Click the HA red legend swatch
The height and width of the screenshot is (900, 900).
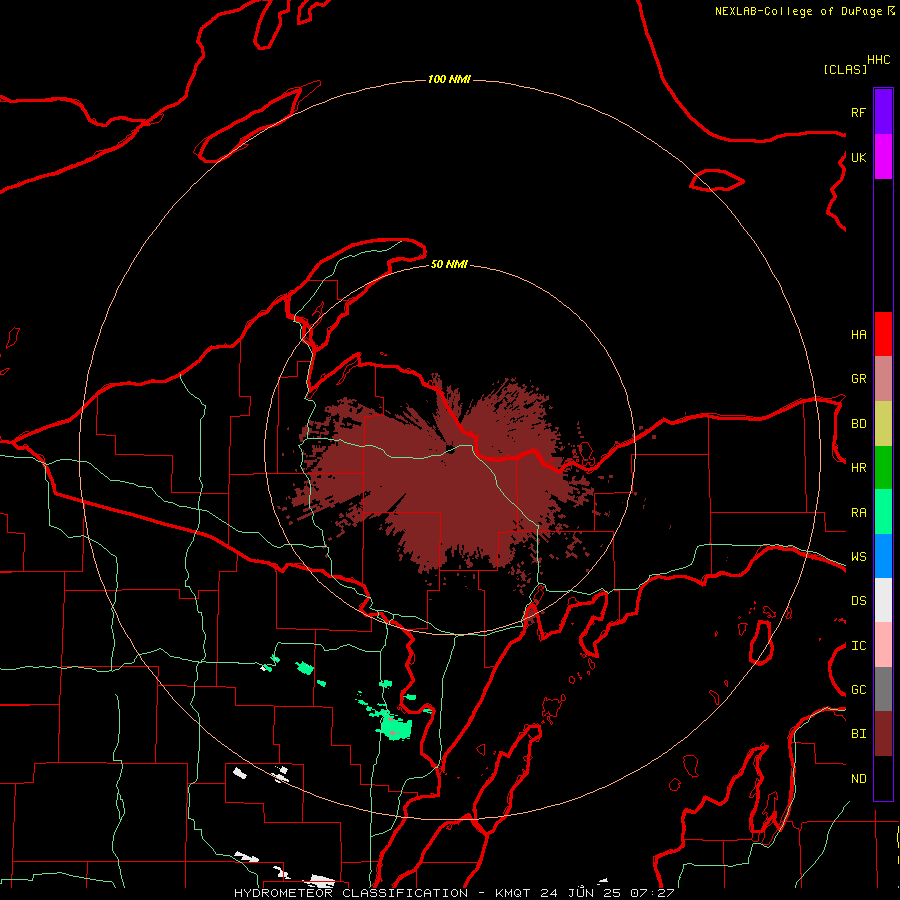coord(883,334)
